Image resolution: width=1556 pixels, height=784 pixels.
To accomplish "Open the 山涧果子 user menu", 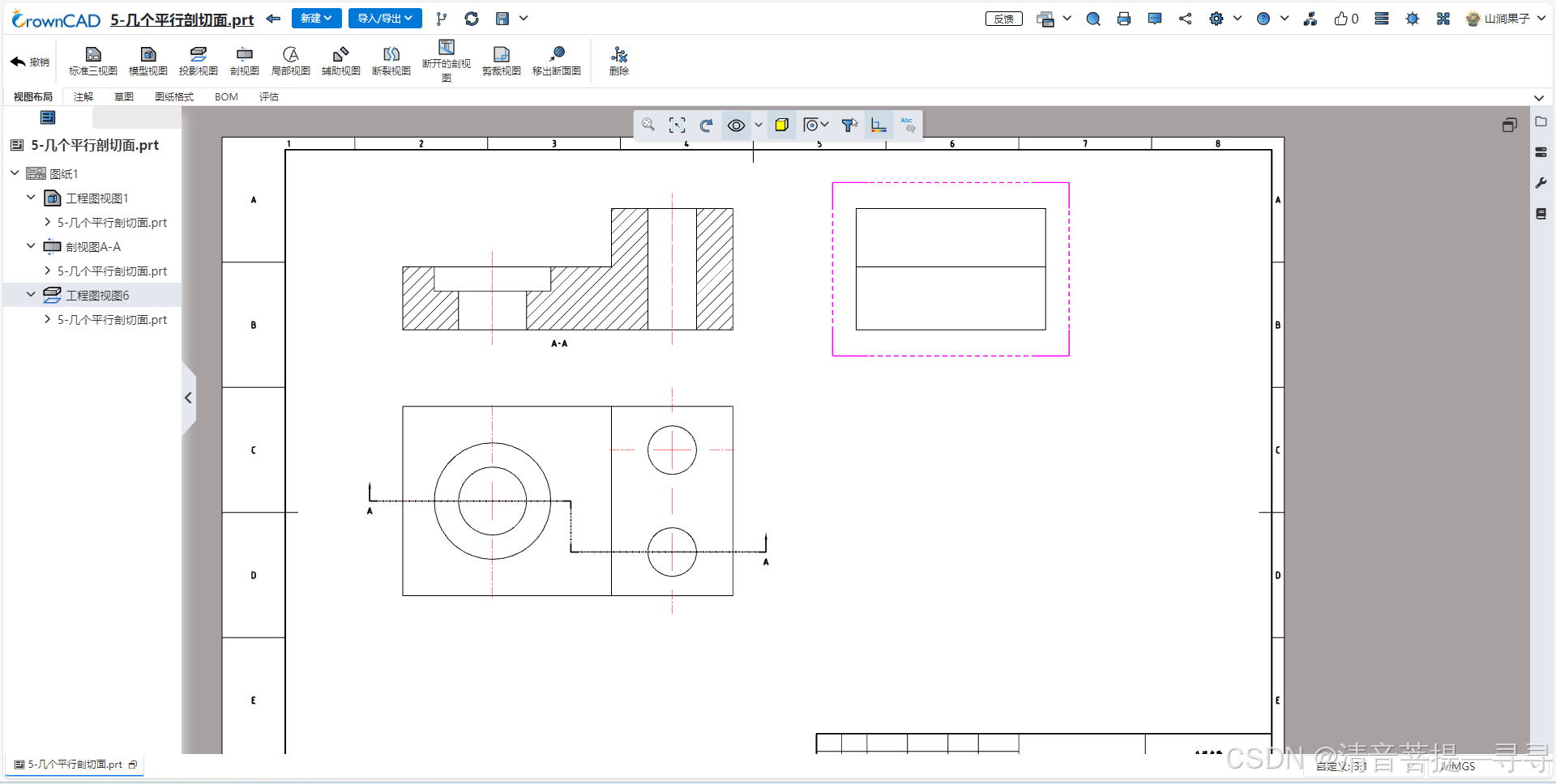I will pos(1506,19).
